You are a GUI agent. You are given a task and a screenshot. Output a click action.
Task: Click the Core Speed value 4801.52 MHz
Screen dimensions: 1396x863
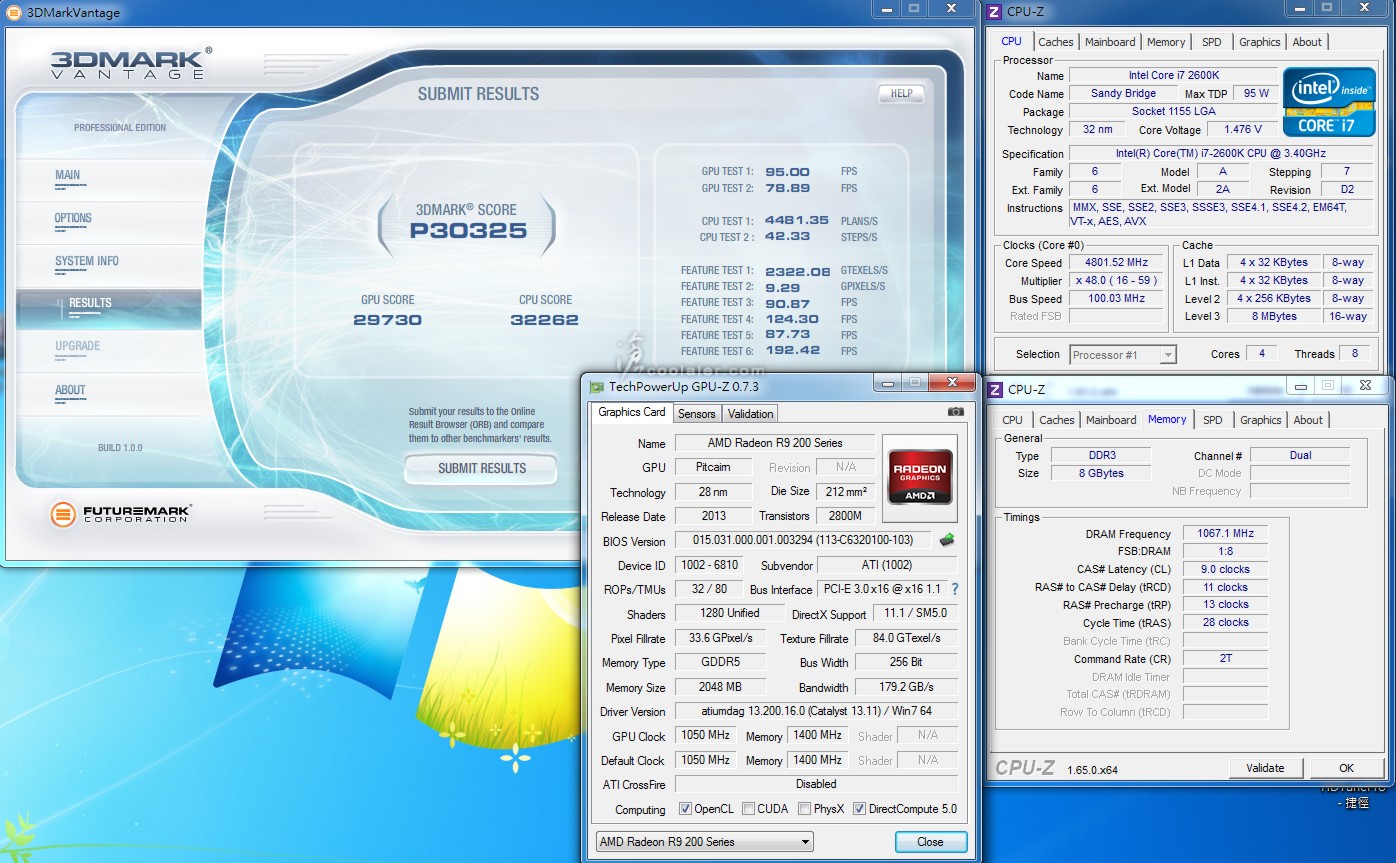(x=1116, y=263)
